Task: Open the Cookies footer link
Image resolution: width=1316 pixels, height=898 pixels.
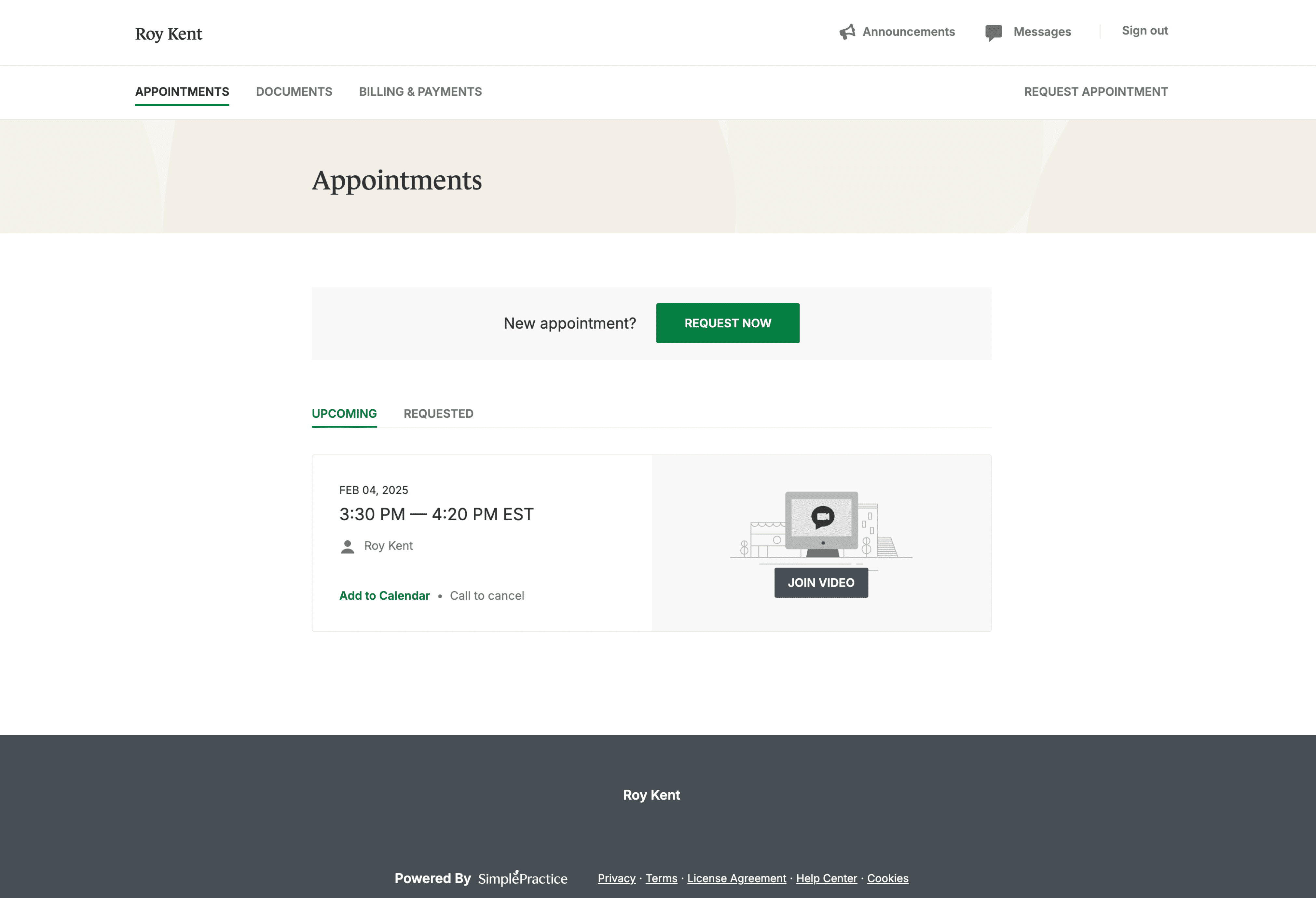Action: point(887,878)
